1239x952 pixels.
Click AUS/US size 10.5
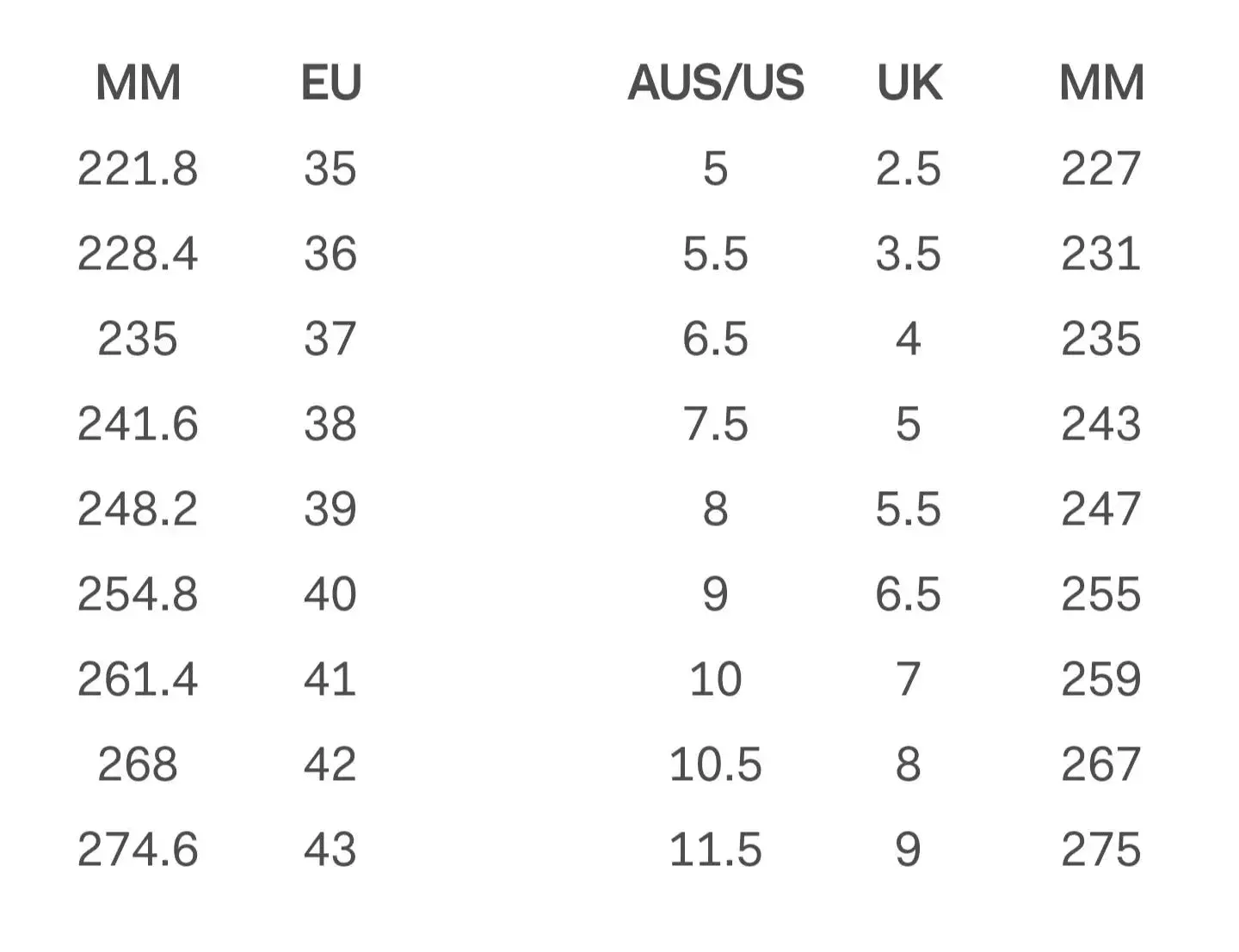716,765
